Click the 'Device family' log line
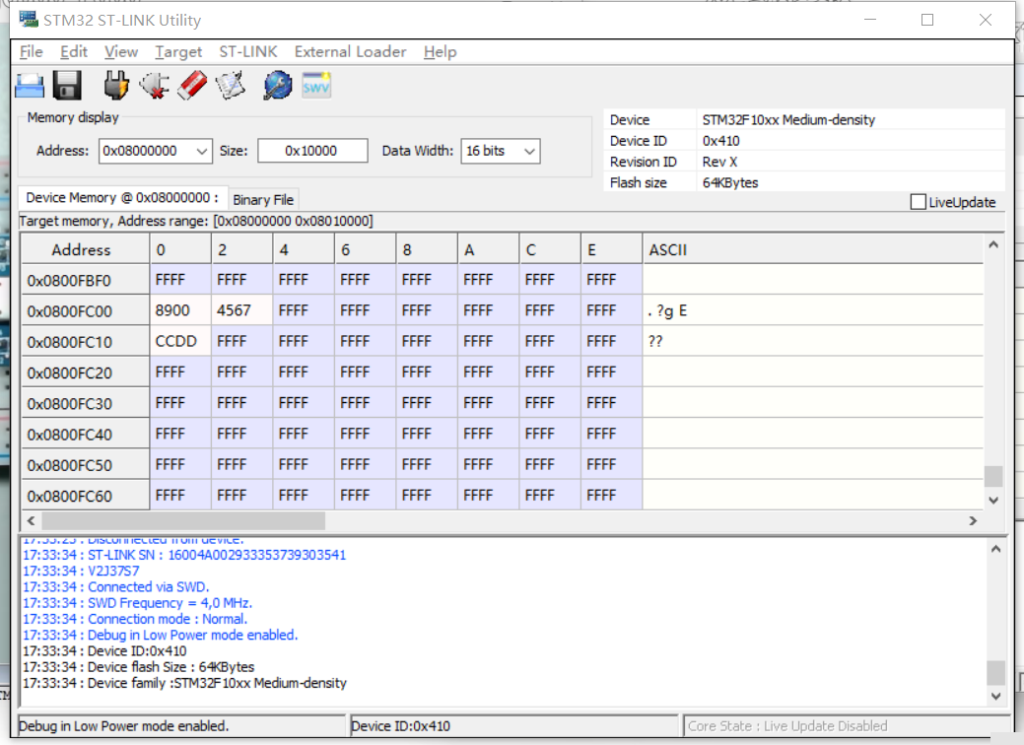Screen dimensions: 1024x745 pyautogui.click(x=185, y=683)
